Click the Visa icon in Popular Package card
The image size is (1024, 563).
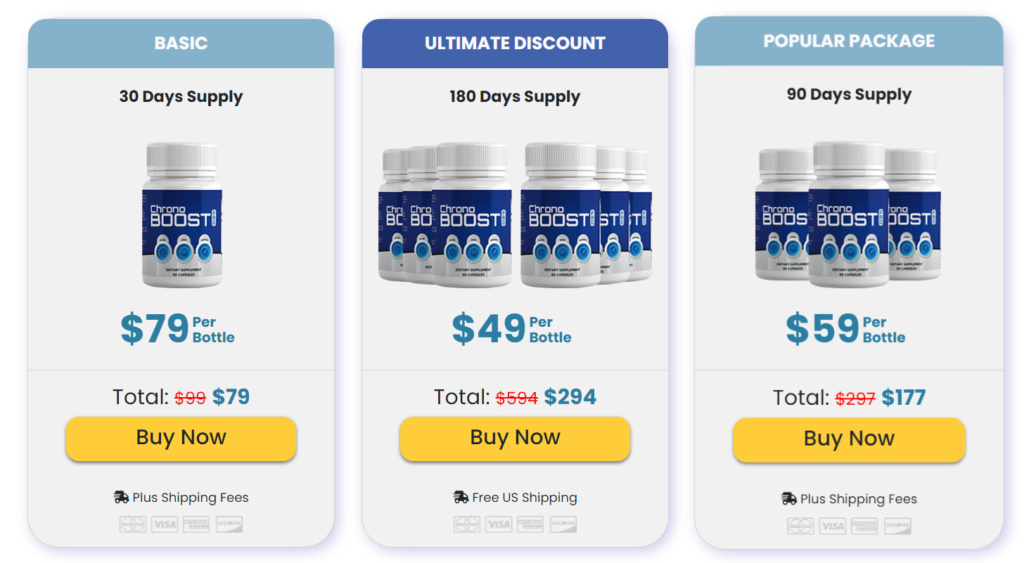pyautogui.click(x=832, y=526)
